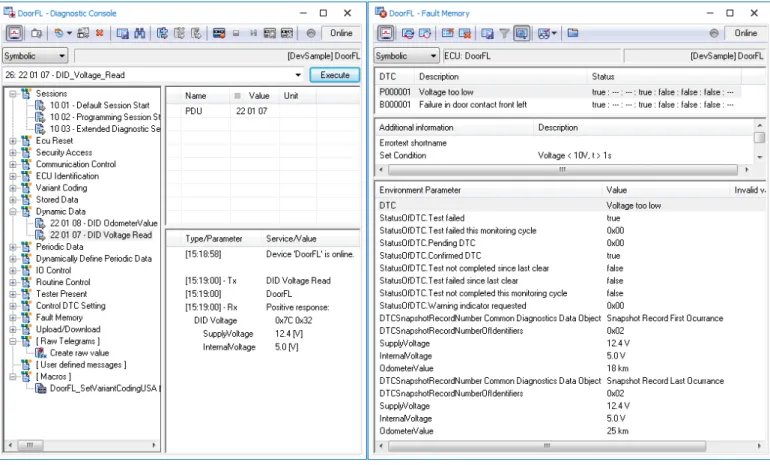Select DTC row P000001 Voltage too low
Image resolution: width=770 pixels, height=465 pixels.
tap(557, 92)
